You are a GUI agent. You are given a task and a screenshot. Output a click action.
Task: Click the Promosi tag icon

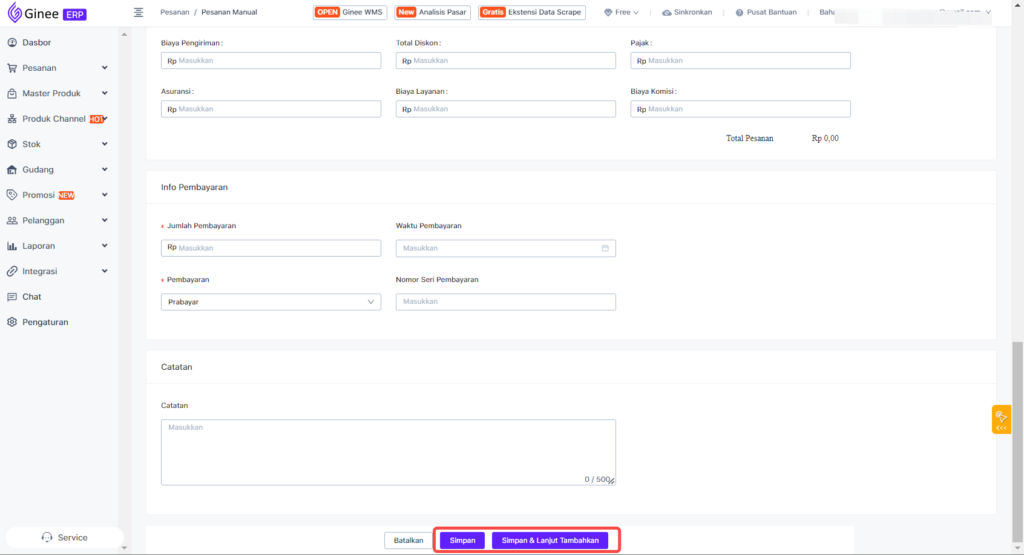click(x=12, y=195)
